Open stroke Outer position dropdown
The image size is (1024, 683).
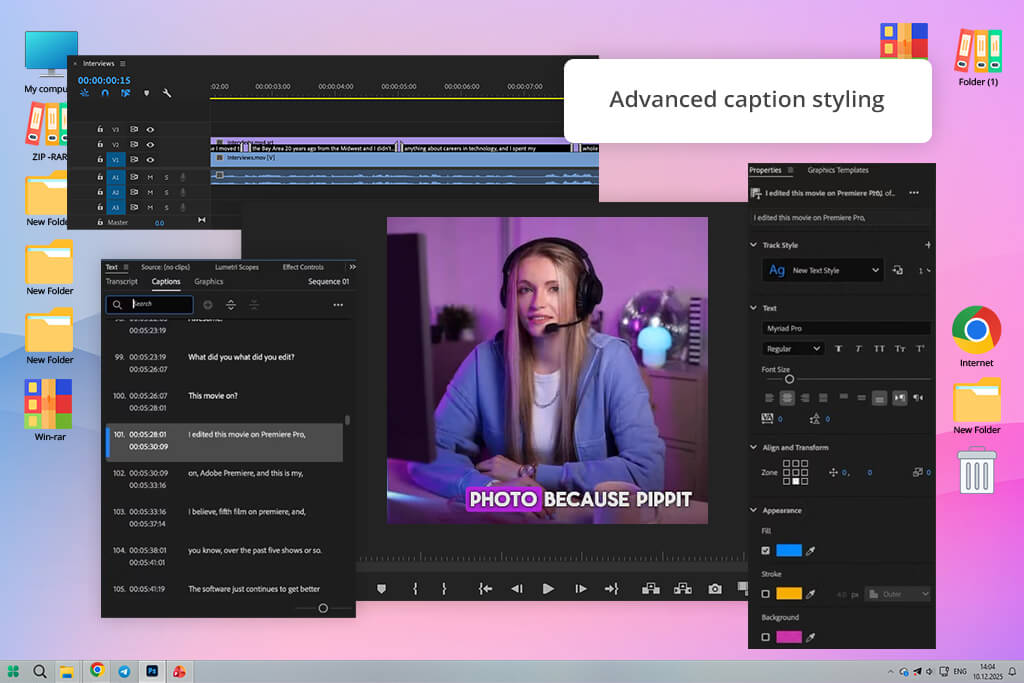click(x=897, y=594)
